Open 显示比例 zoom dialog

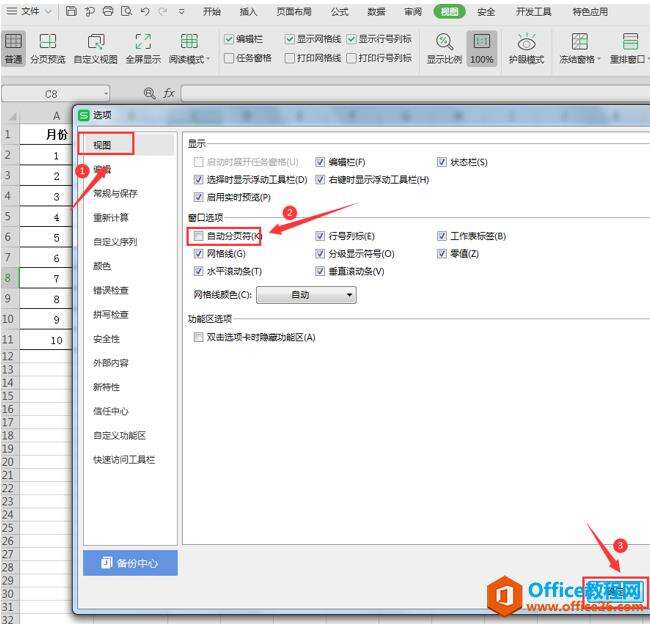pos(444,49)
